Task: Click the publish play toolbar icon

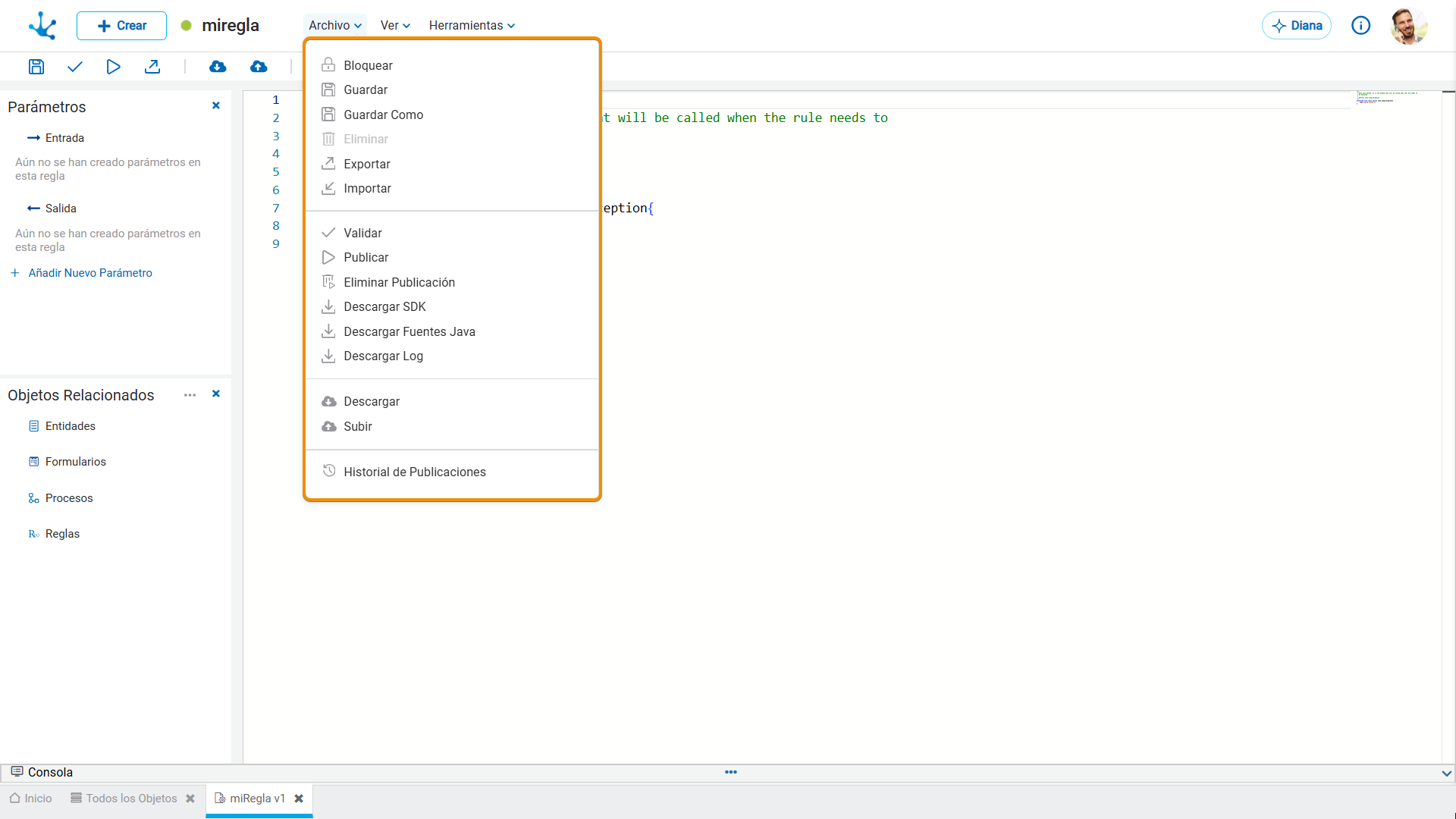Action: [x=113, y=67]
